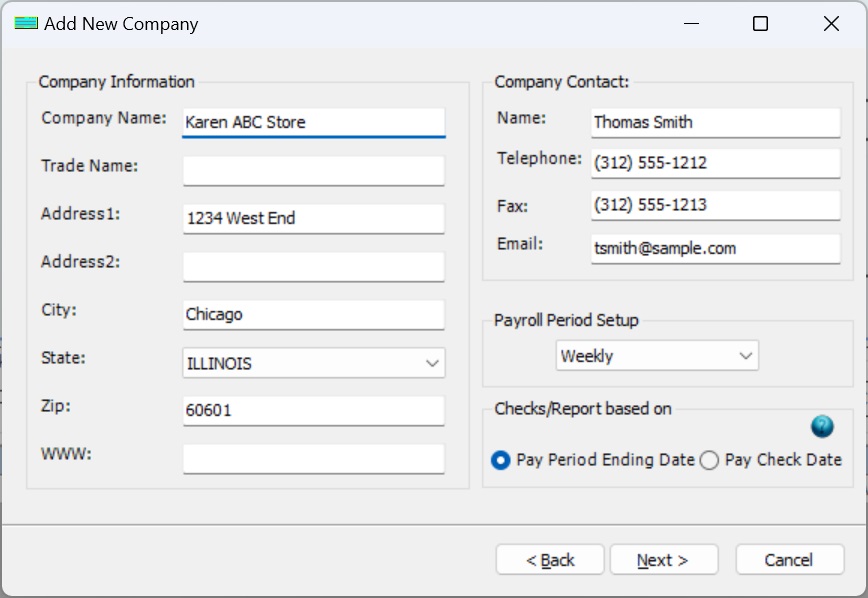Screen dimensions: 868x598
Task: Open the help question mark icon
Action: pos(821,426)
